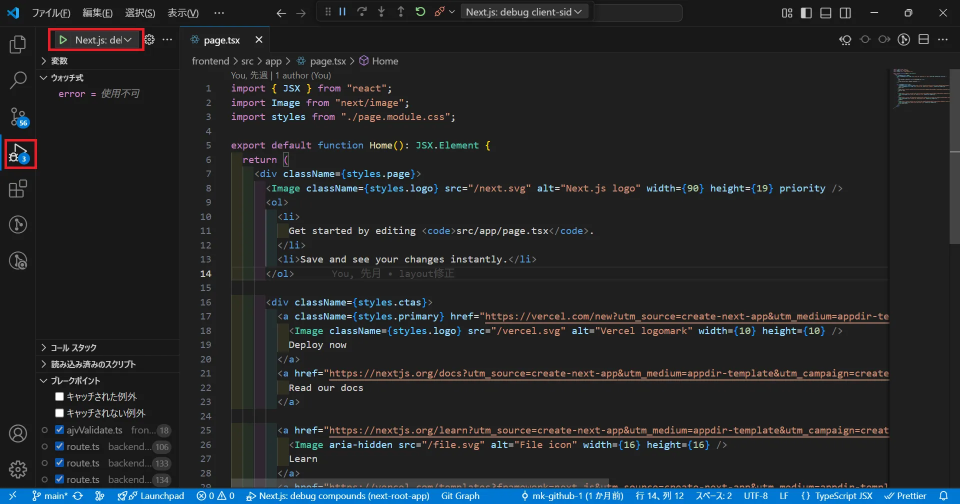Toggle the secondary side bar layout icon
This screenshot has width=960, height=504.
pos(846,13)
